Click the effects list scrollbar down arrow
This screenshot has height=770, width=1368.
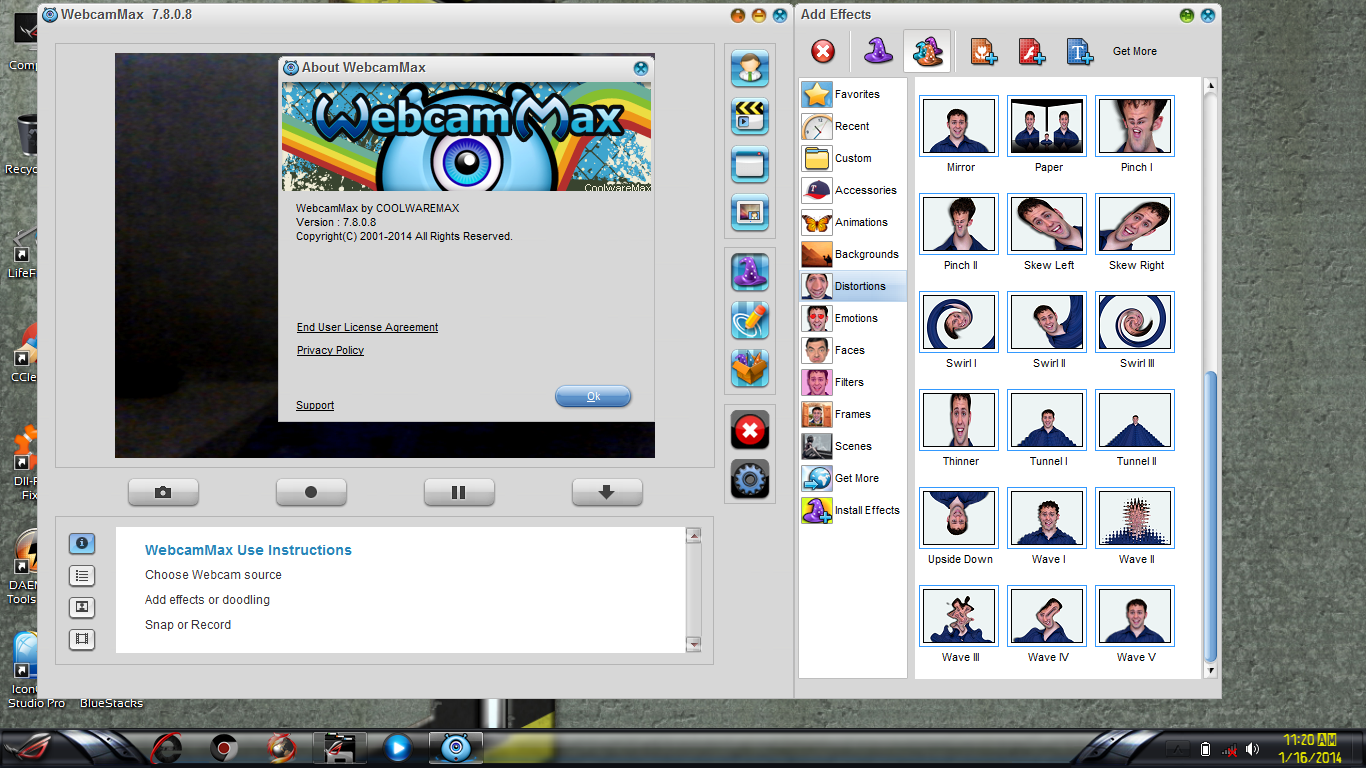click(1211, 671)
